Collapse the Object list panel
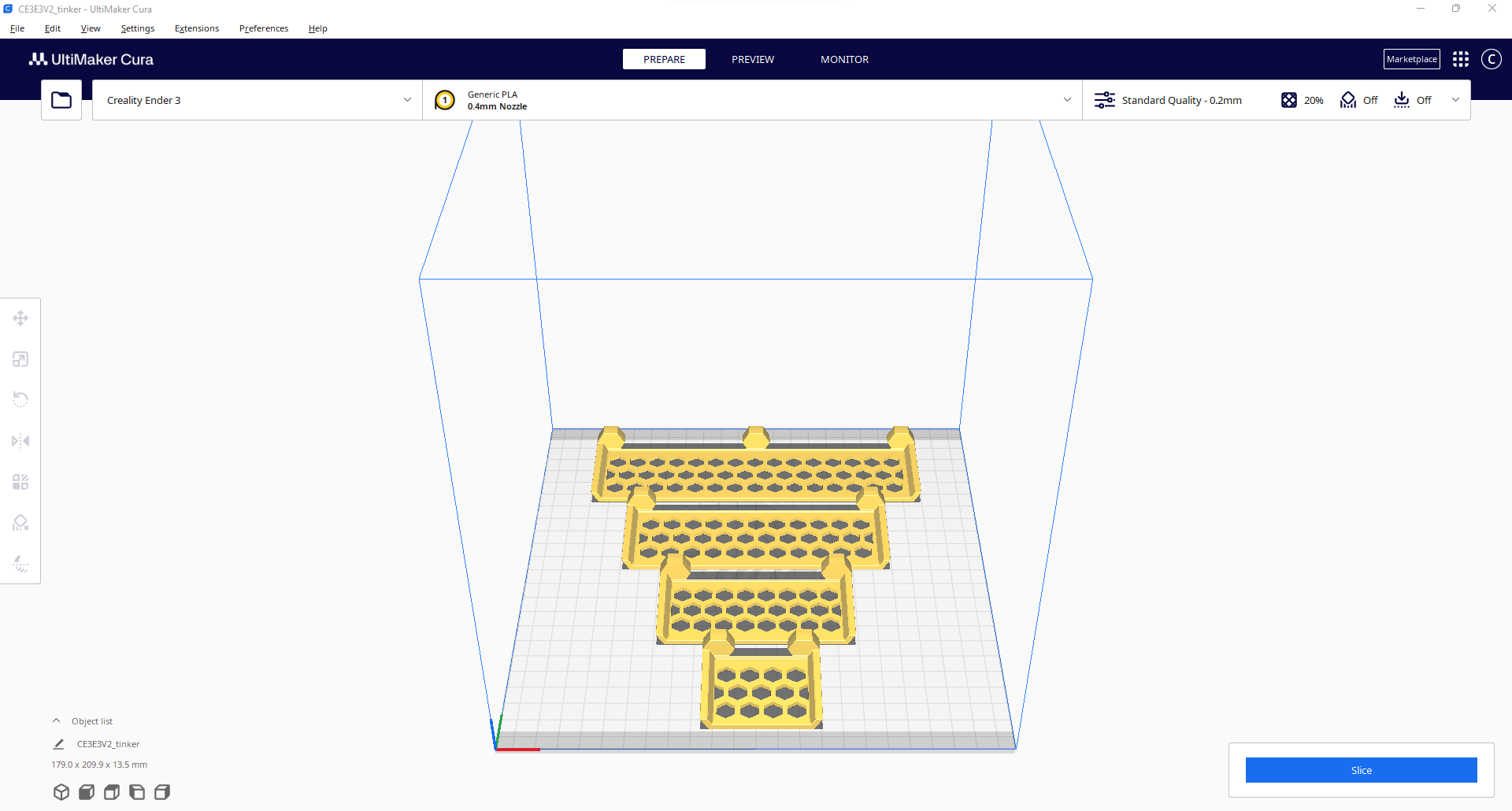 point(57,720)
